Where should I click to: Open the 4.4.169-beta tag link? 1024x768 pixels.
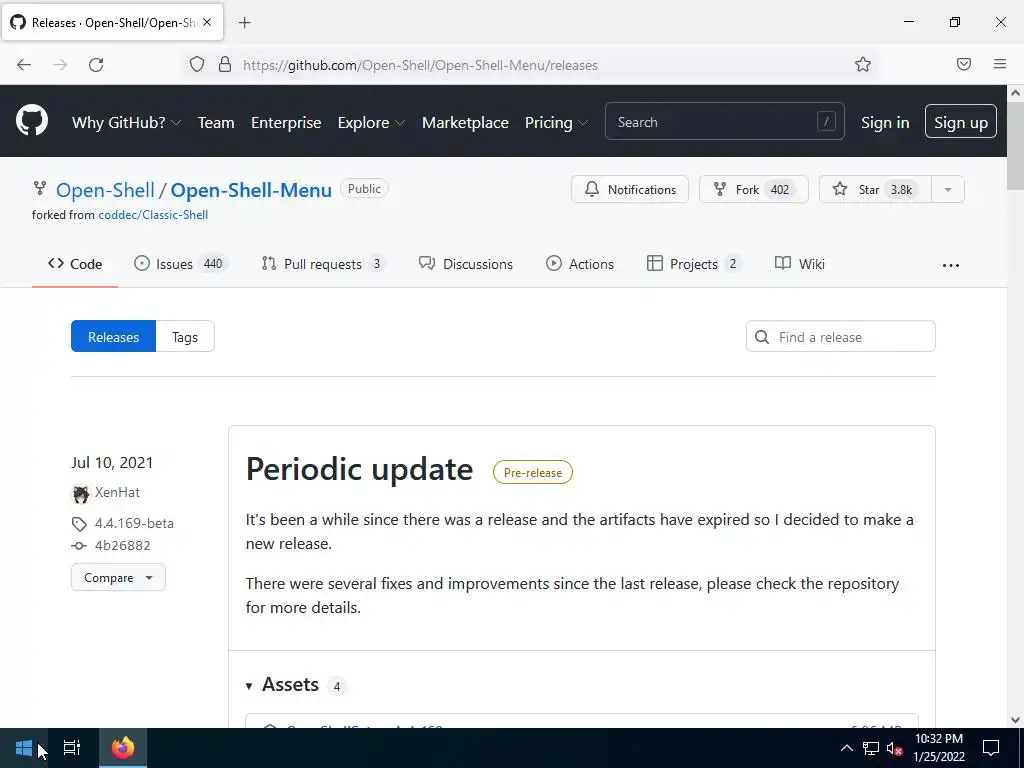(x=134, y=524)
